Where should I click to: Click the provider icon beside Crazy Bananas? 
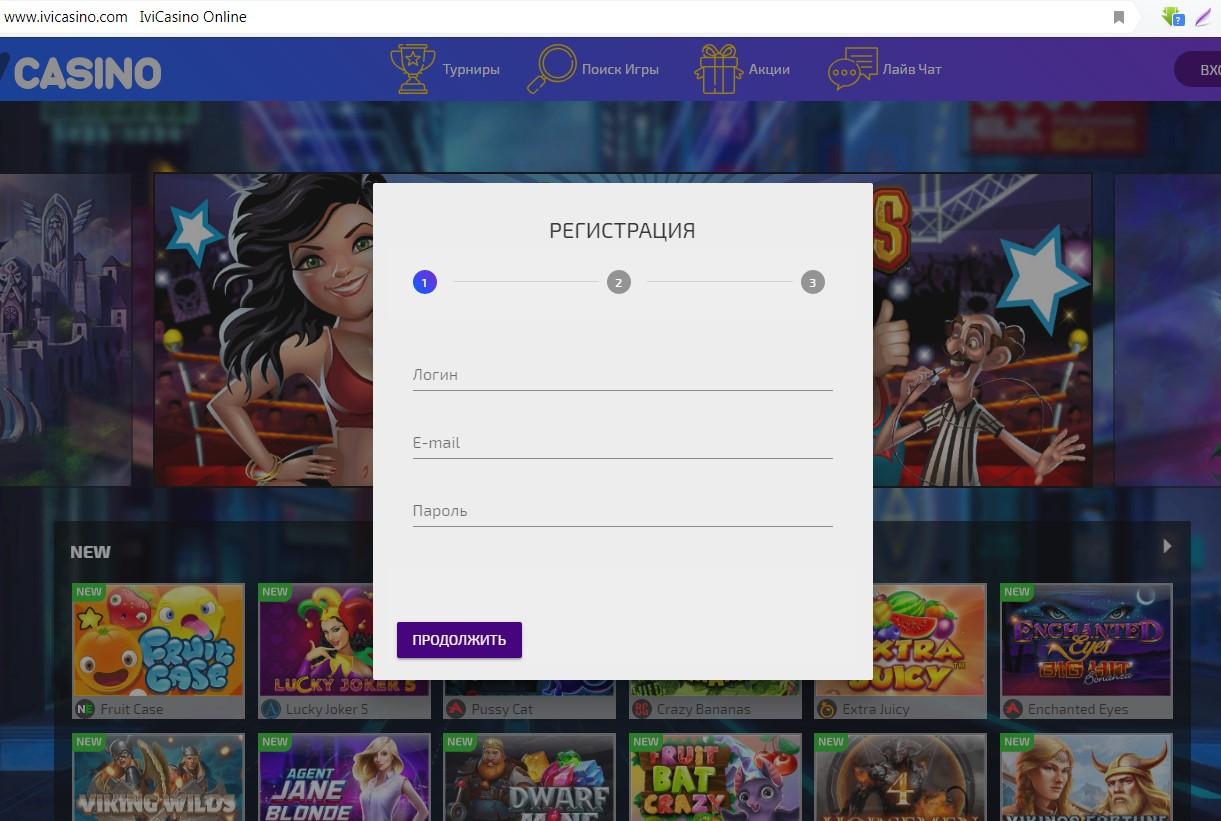pos(642,709)
